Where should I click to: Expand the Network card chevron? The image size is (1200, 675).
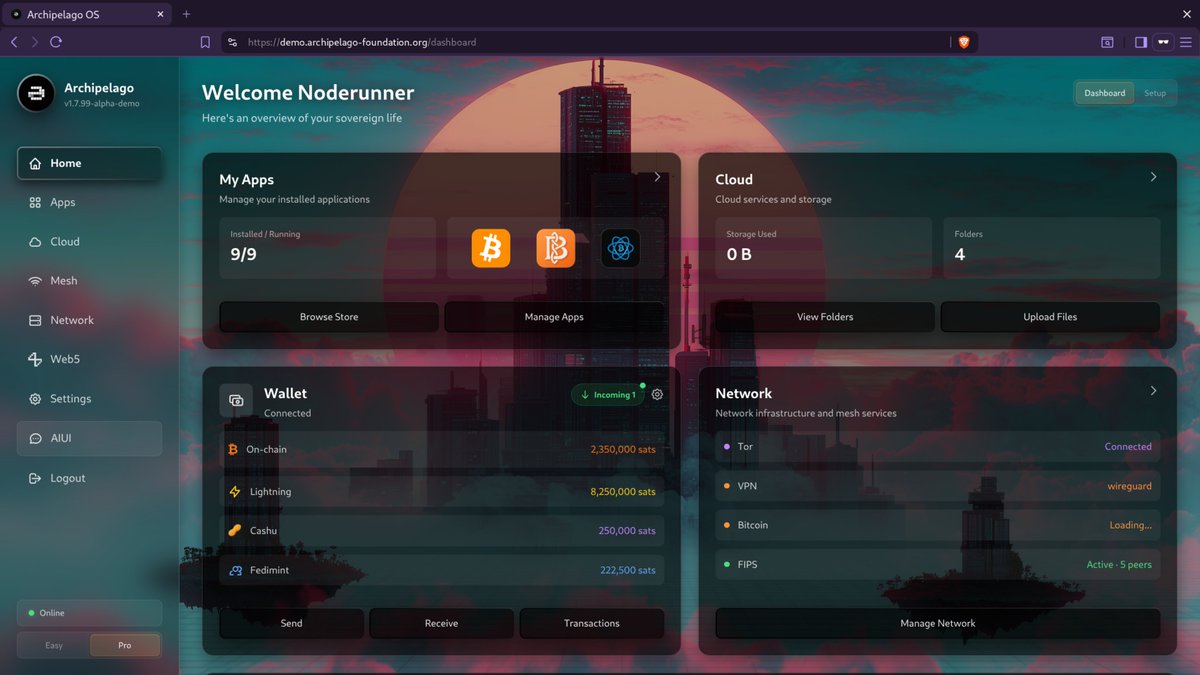(x=1153, y=391)
